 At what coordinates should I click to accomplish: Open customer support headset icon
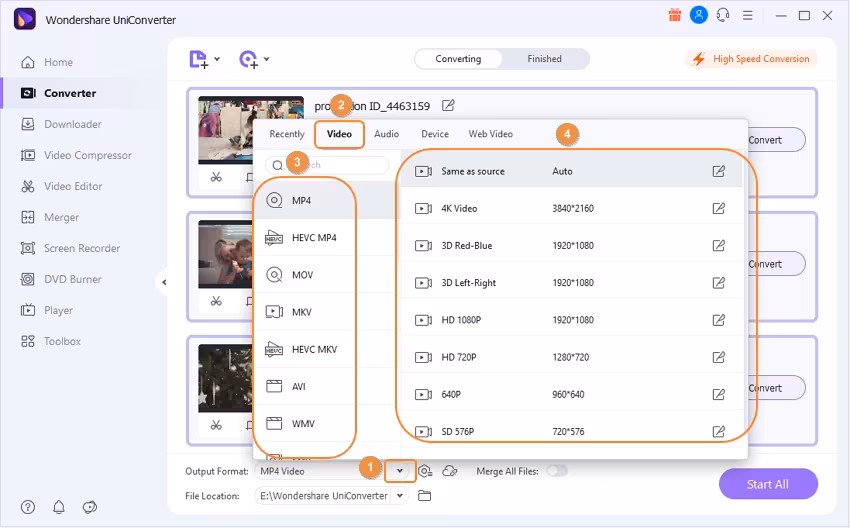click(x=723, y=15)
